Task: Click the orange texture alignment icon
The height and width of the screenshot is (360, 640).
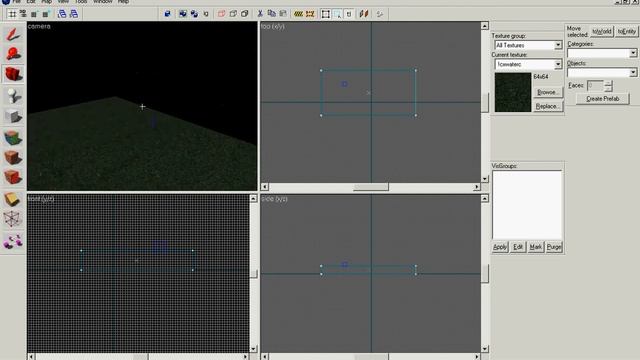Action: point(364,14)
